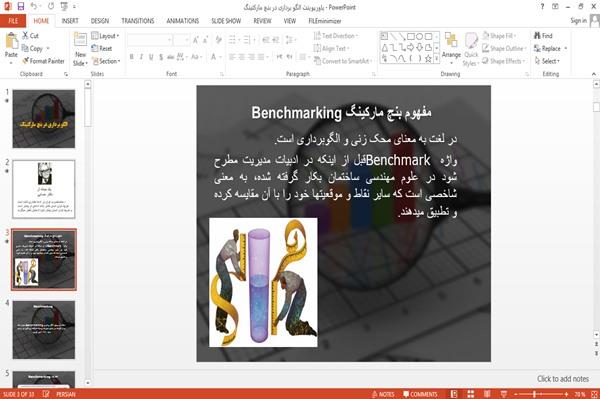Open the FILEminimizer tab
This screenshot has height=399, width=600.
click(325, 21)
